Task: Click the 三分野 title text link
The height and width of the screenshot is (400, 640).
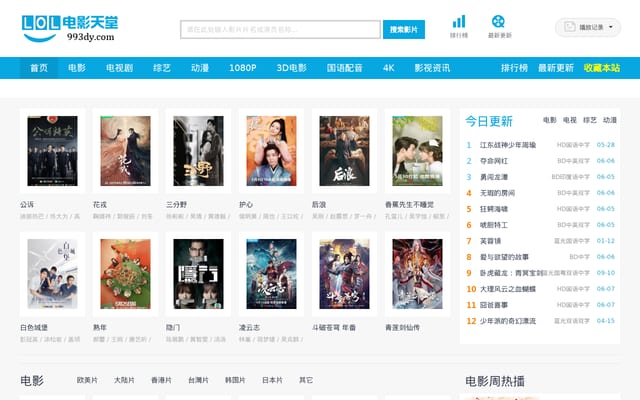Action: (177, 204)
